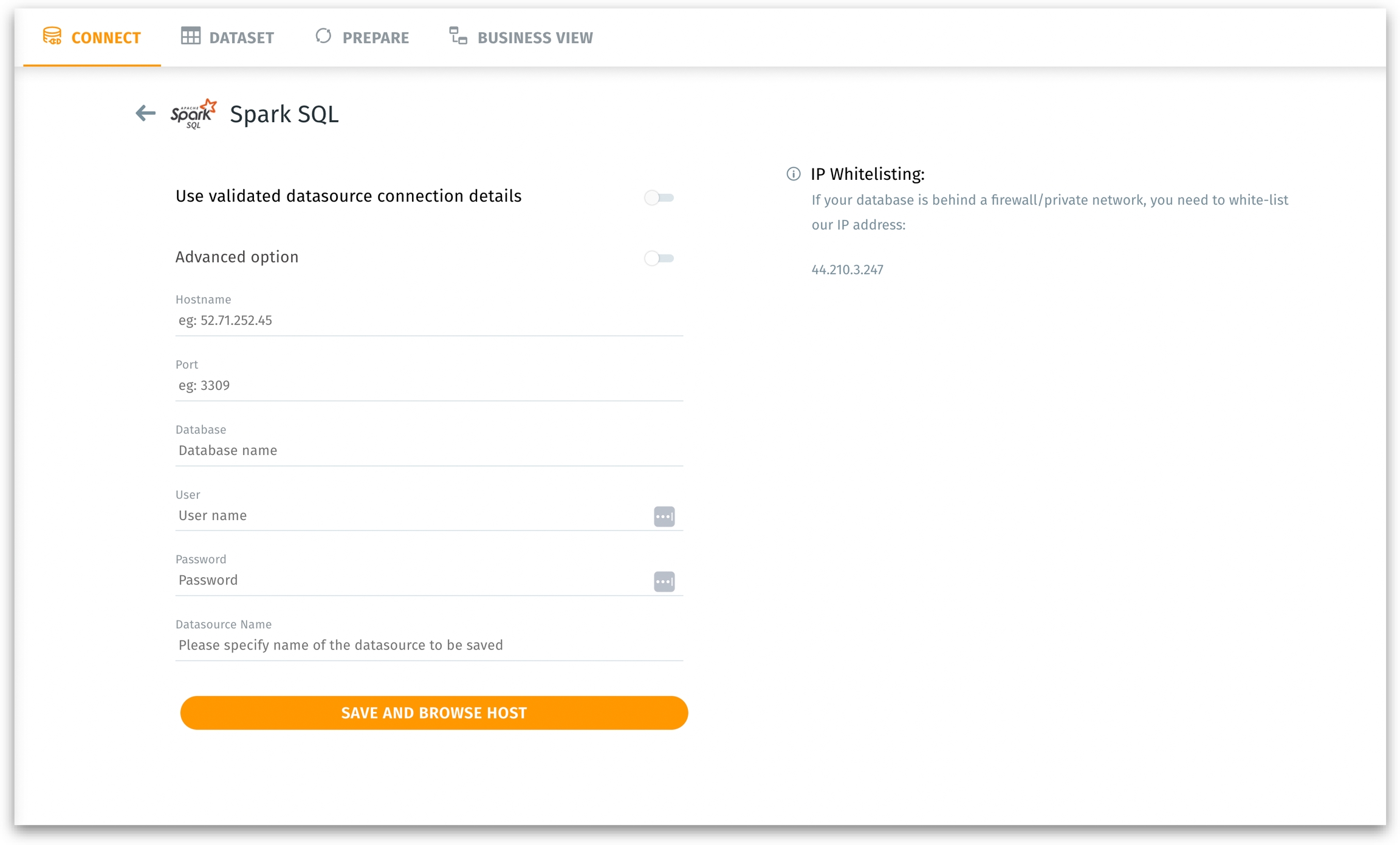The height and width of the screenshot is (845, 1400).
Task: Click into the Port field
Action: (x=428, y=386)
